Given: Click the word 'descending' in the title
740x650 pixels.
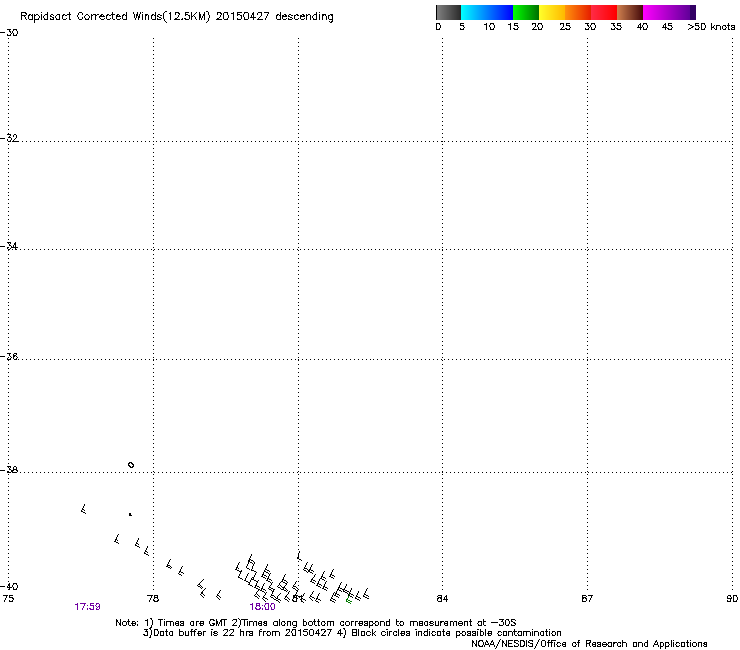Looking at the screenshot, I should tap(304, 17).
